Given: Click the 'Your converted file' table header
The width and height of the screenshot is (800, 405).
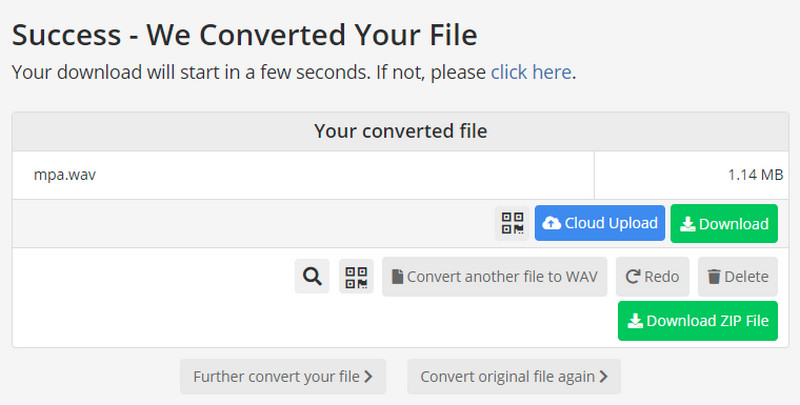Looking at the screenshot, I should click(401, 131).
